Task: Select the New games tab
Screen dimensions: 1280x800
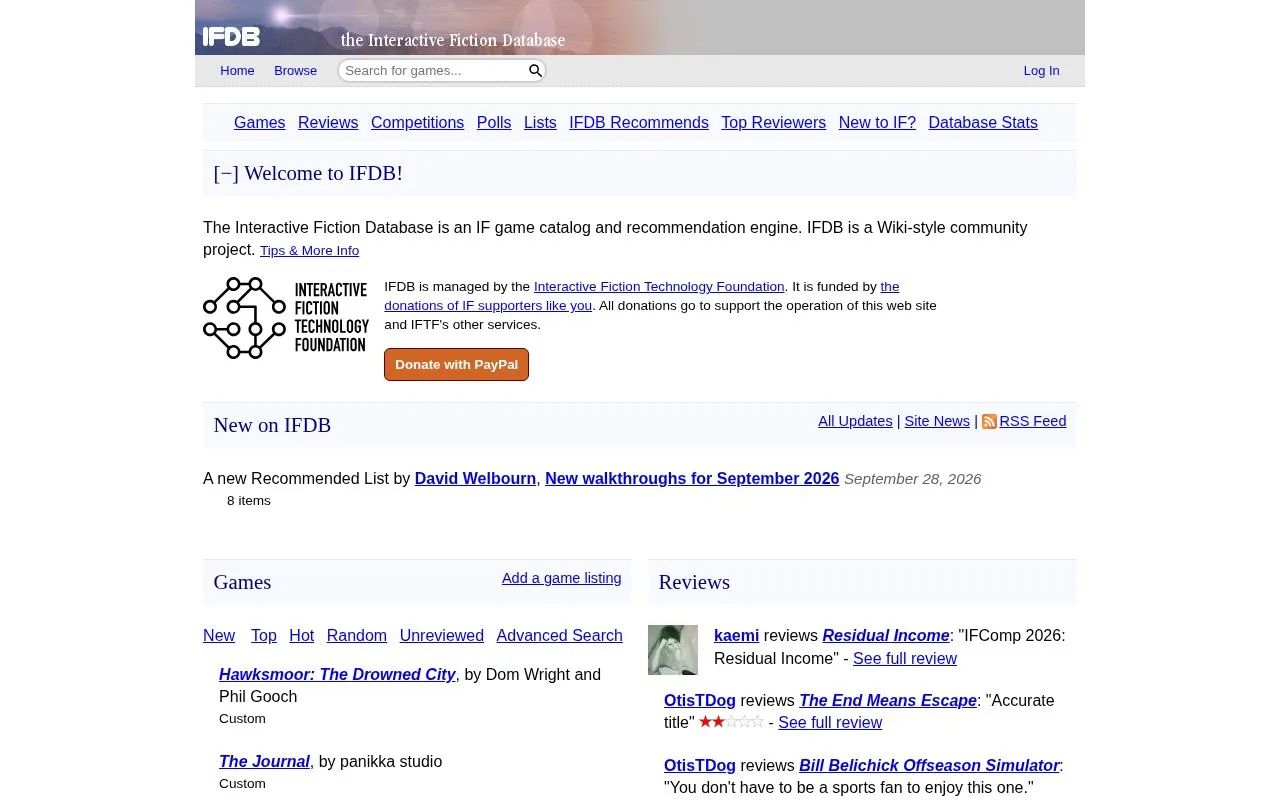Action: 219,635
